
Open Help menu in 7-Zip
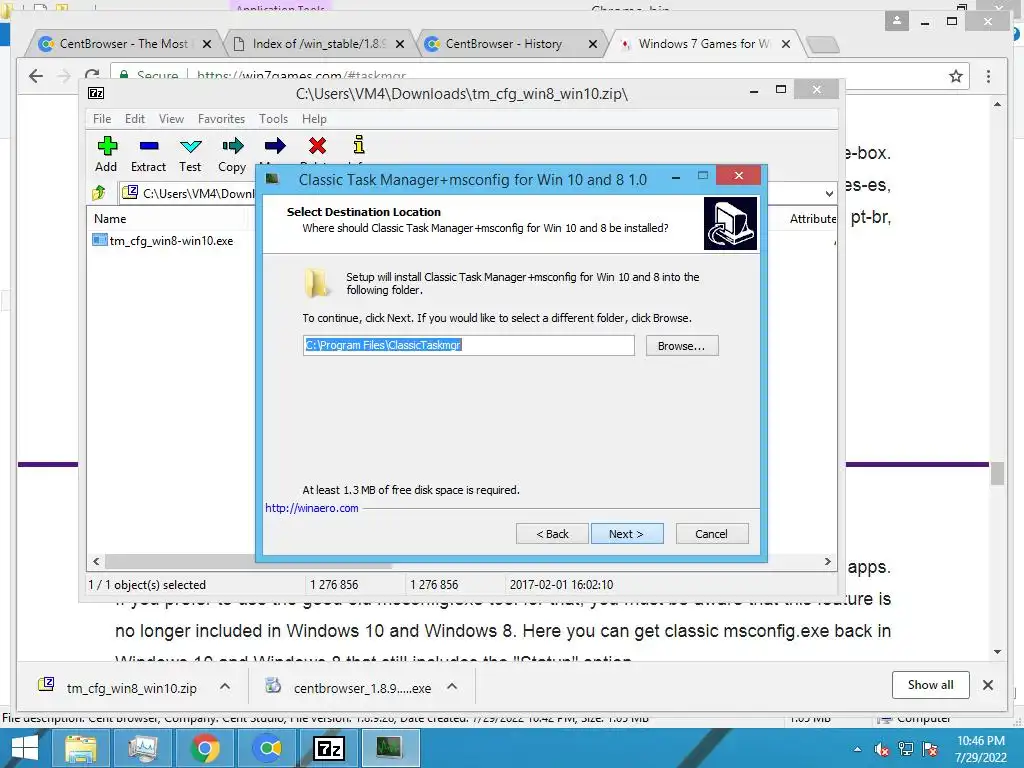click(x=314, y=119)
